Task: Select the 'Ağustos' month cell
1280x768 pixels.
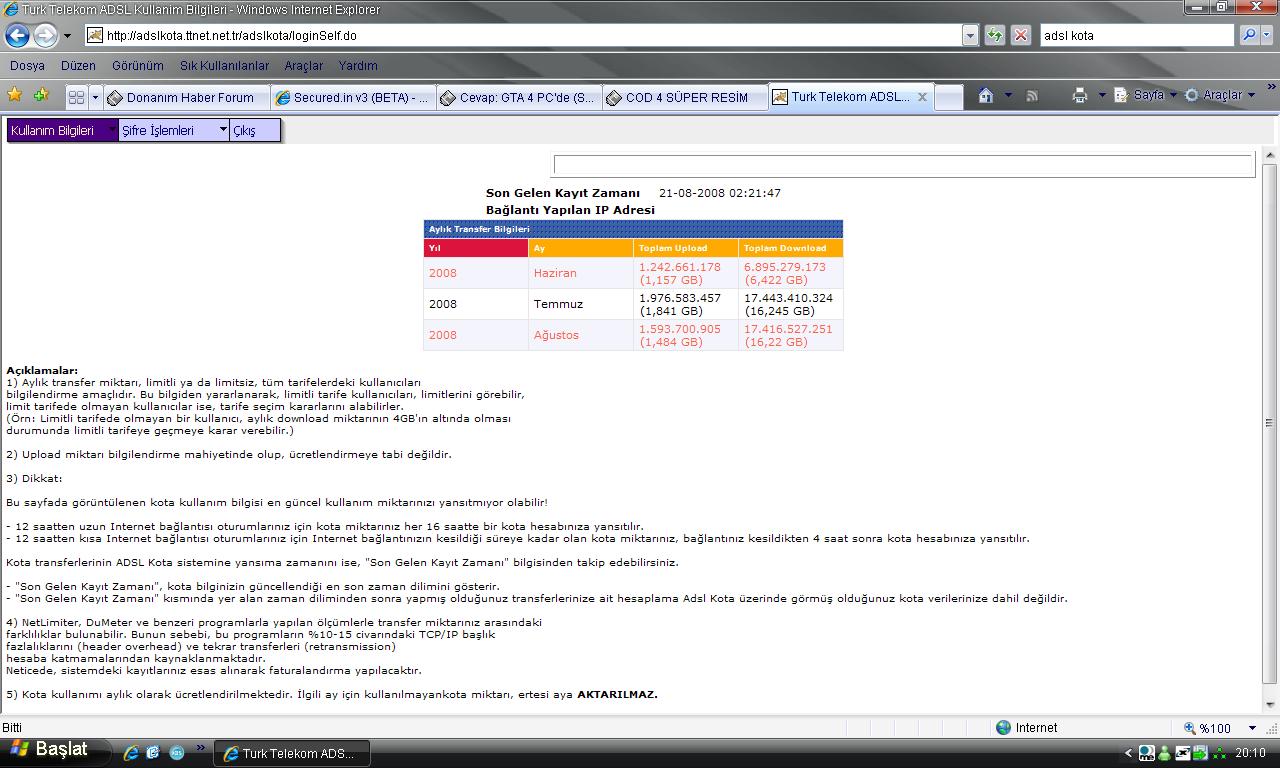Action: [x=580, y=335]
